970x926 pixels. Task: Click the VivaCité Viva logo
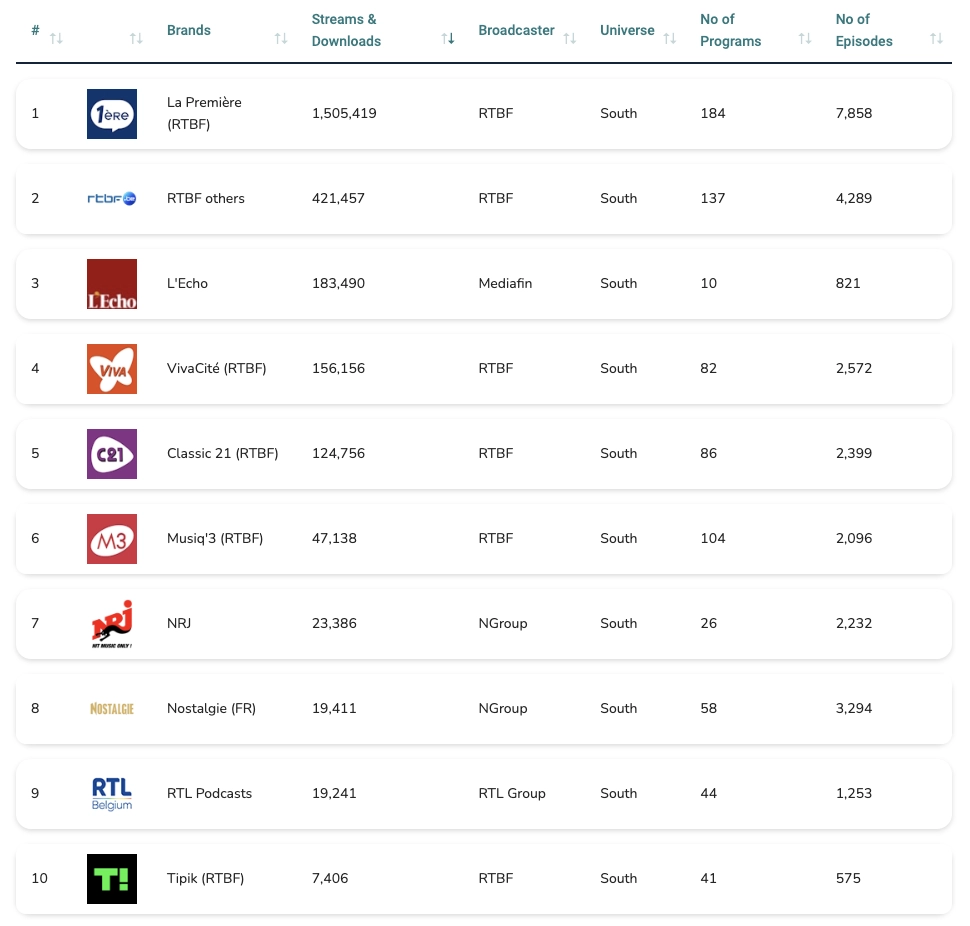pyautogui.click(x=111, y=369)
